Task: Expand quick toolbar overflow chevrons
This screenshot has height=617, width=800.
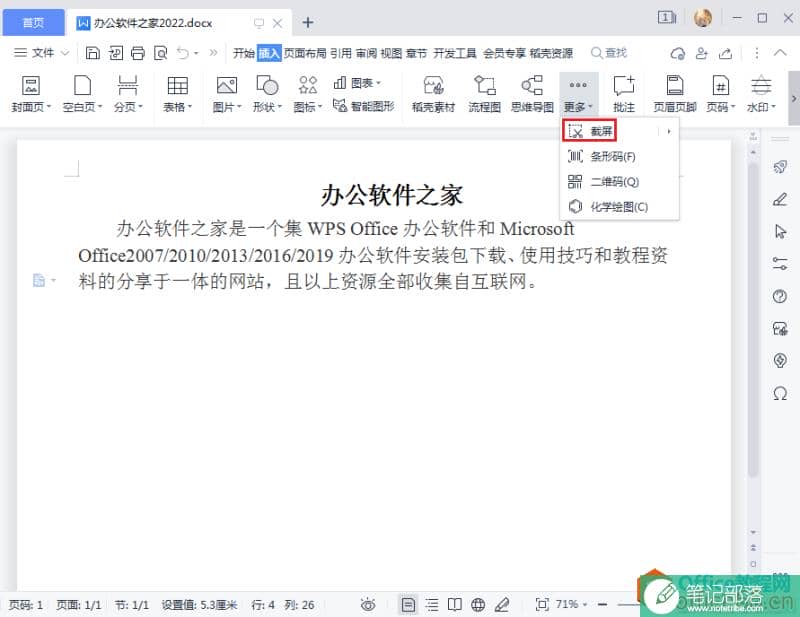Action: click(213, 52)
